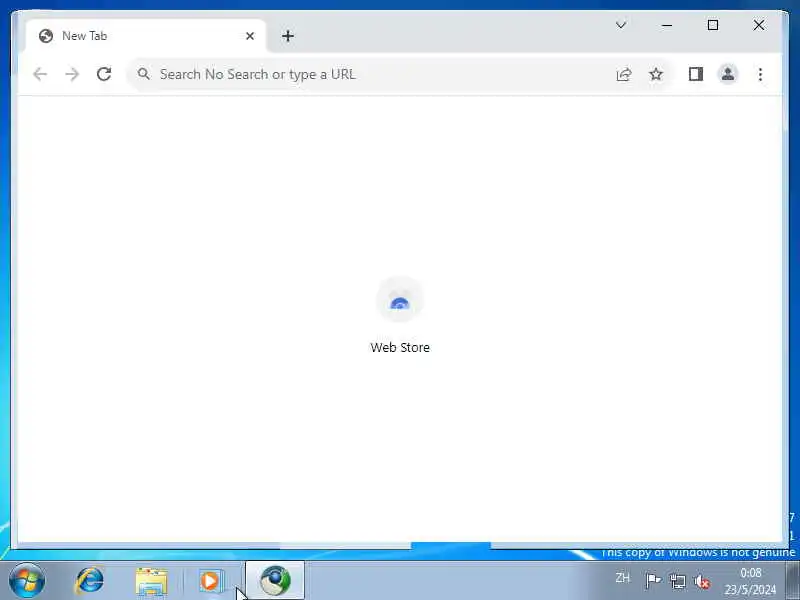The image size is (800, 600).
Task: Click the New Tab globe favicon
Action: coord(46,36)
